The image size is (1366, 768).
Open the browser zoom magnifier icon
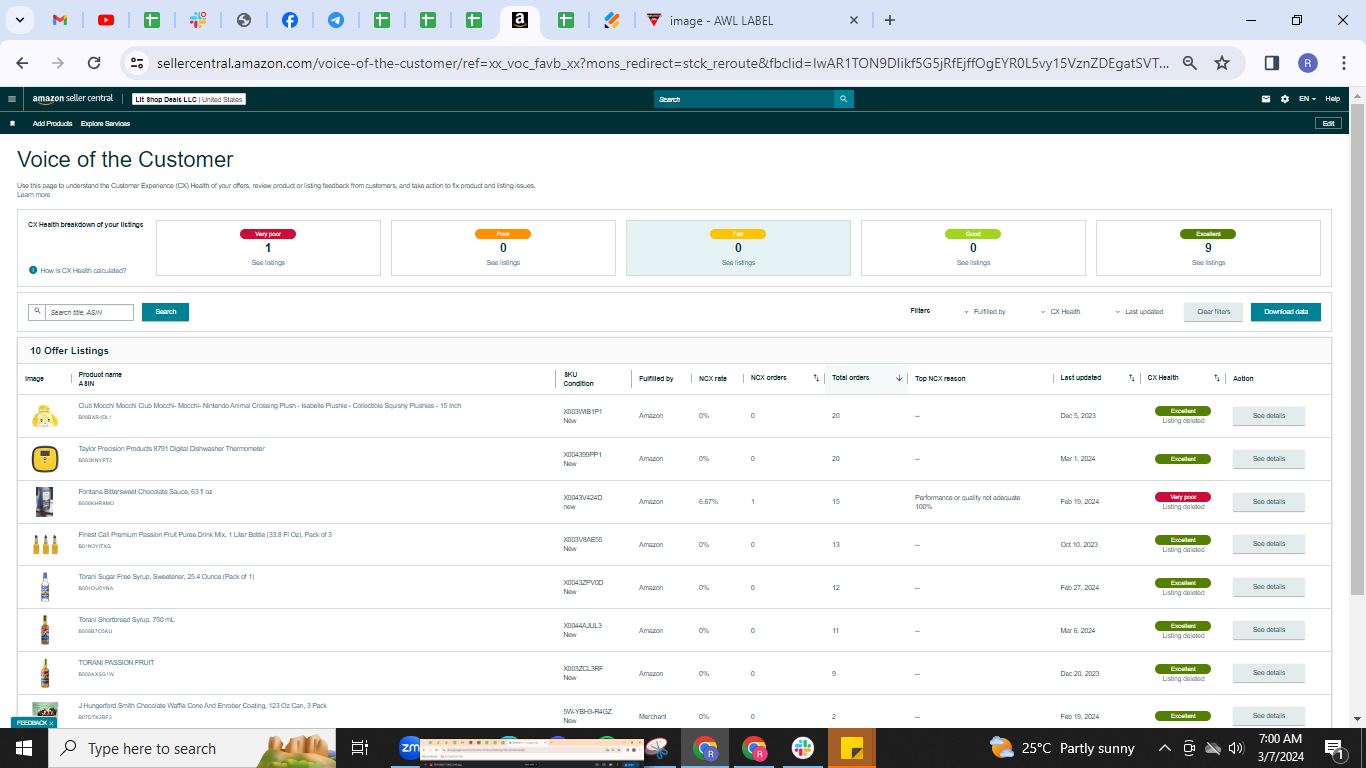pyautogui.click(x=1190, y=62)
